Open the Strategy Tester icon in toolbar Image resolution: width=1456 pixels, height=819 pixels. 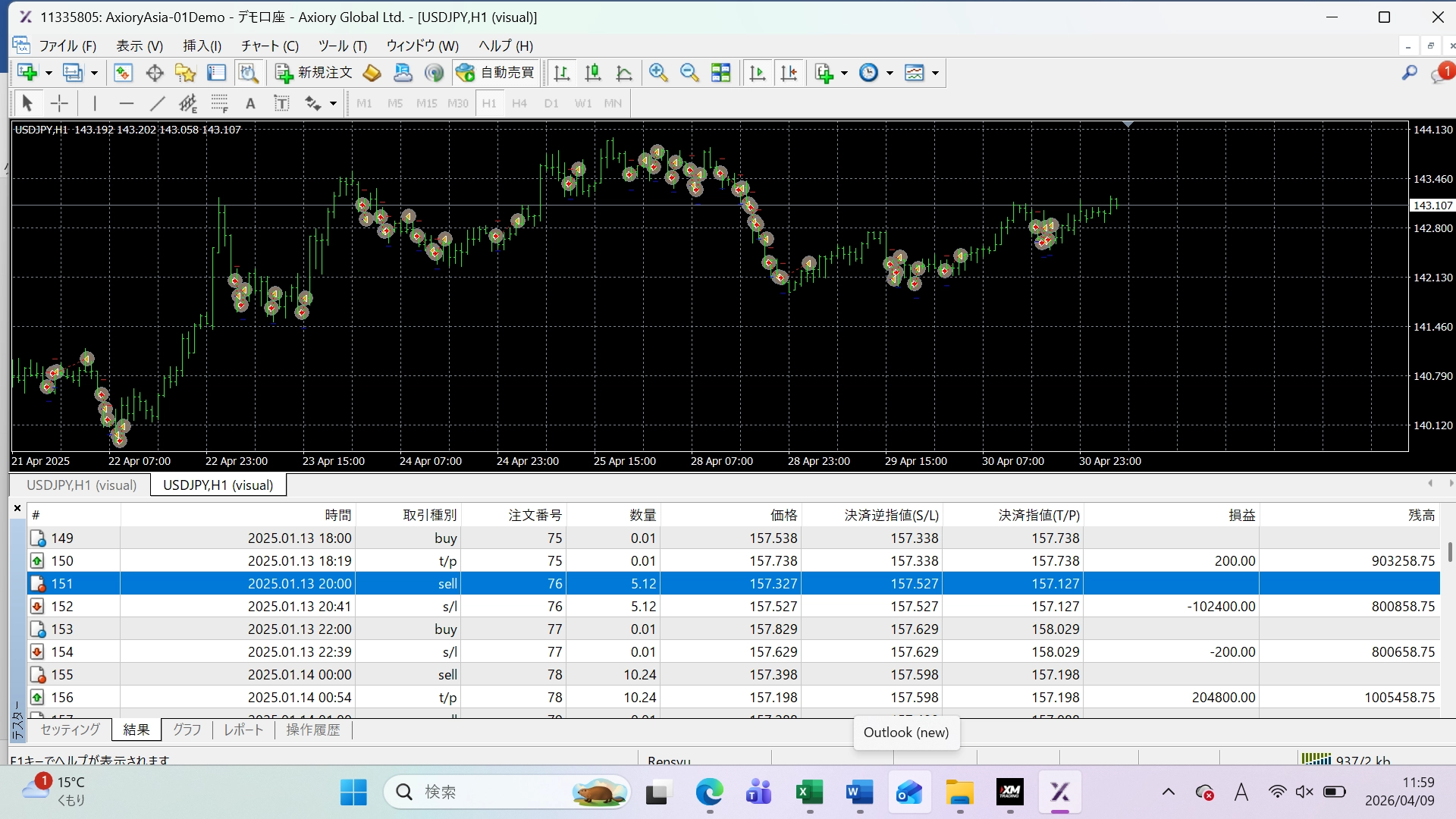pyautogui.click(x=248, y=73)
